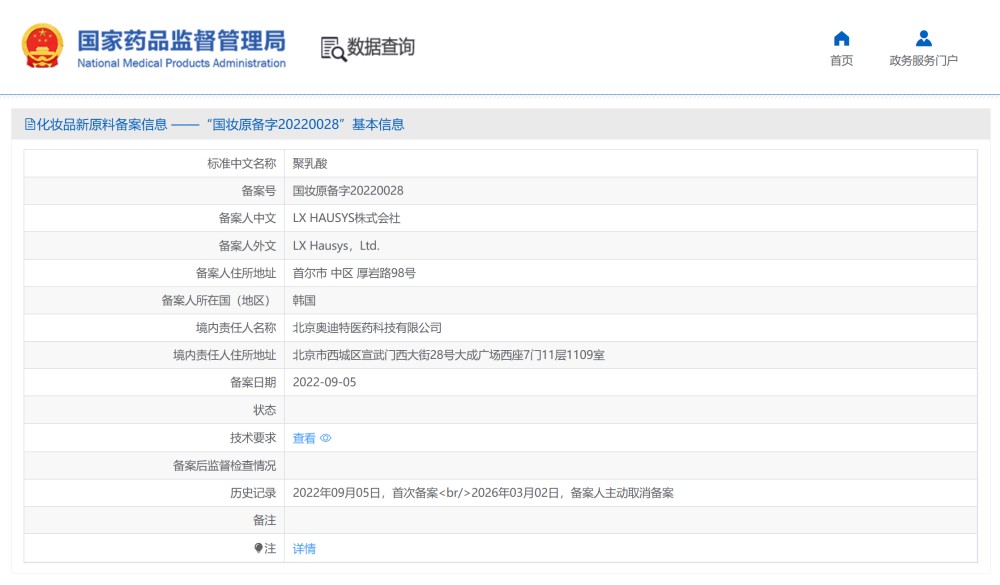Open the 查看 link for 技术要求
The width and height of the screenshot is (1000, 585).
pyautogui.click(x=302, y=437)
